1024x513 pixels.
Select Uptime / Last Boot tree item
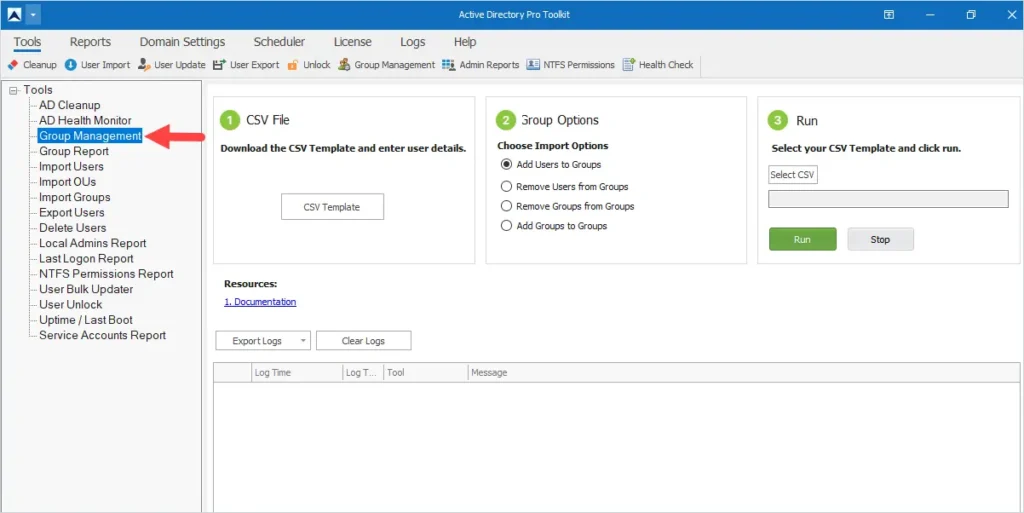(86, 320)
